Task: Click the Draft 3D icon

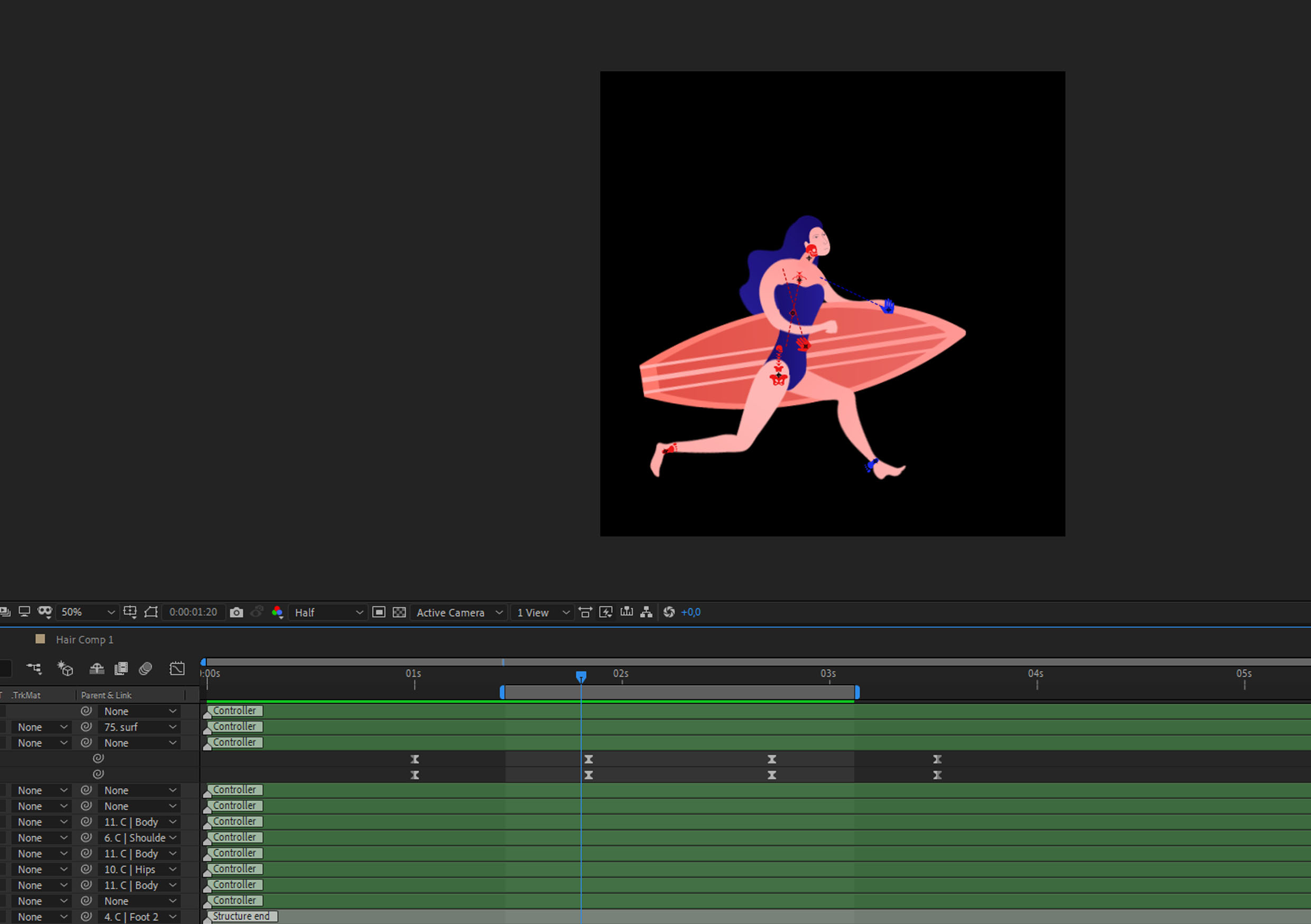Action: 65,668
